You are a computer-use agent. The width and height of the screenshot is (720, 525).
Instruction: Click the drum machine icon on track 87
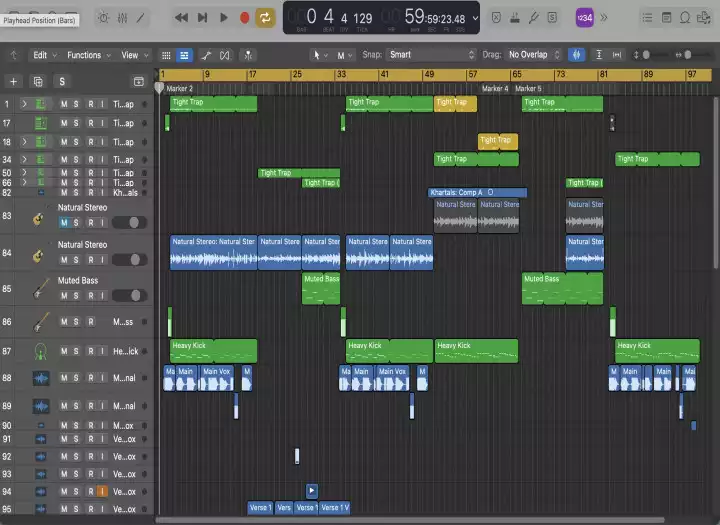pyautogui.click(x=40, y=351)
